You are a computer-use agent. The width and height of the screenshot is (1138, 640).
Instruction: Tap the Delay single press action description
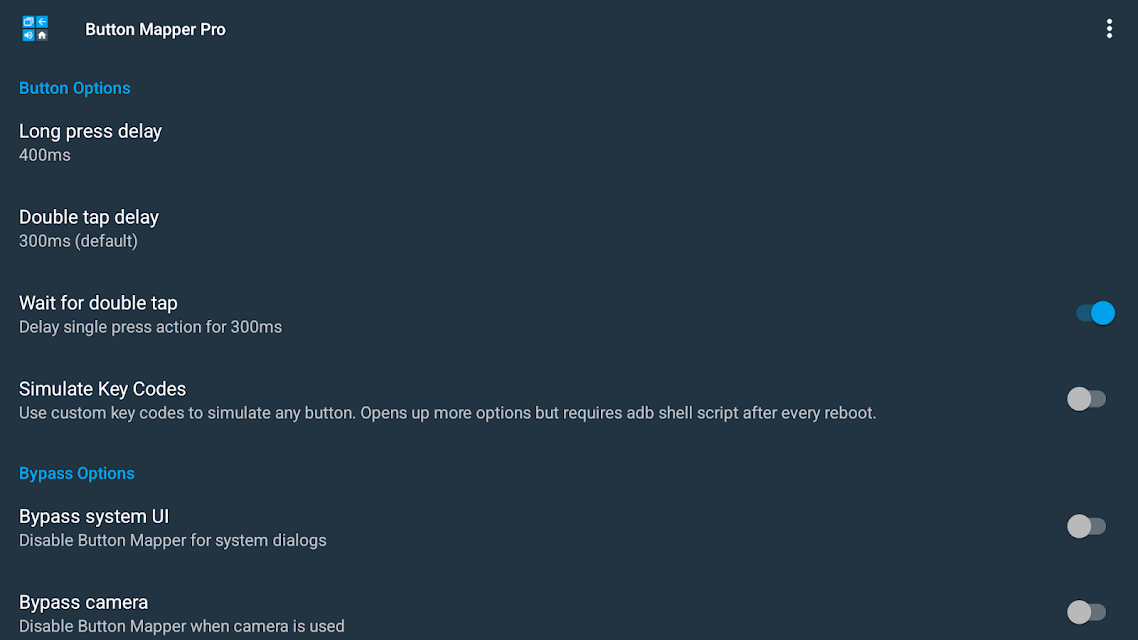tap(150, 327)
